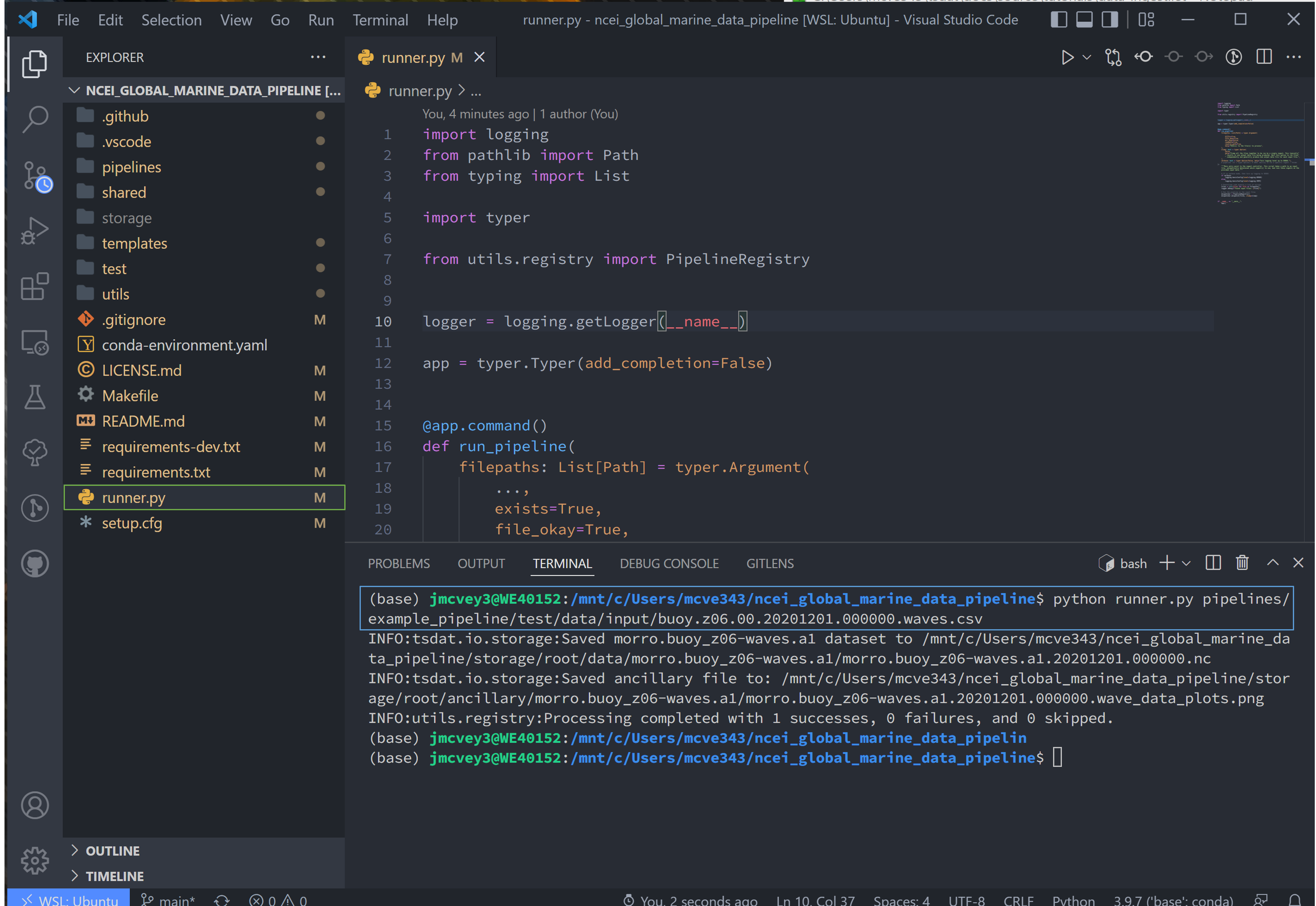Expand the OUTLINE section
The image size is (1316, 906).
click(x=205, y=850)
